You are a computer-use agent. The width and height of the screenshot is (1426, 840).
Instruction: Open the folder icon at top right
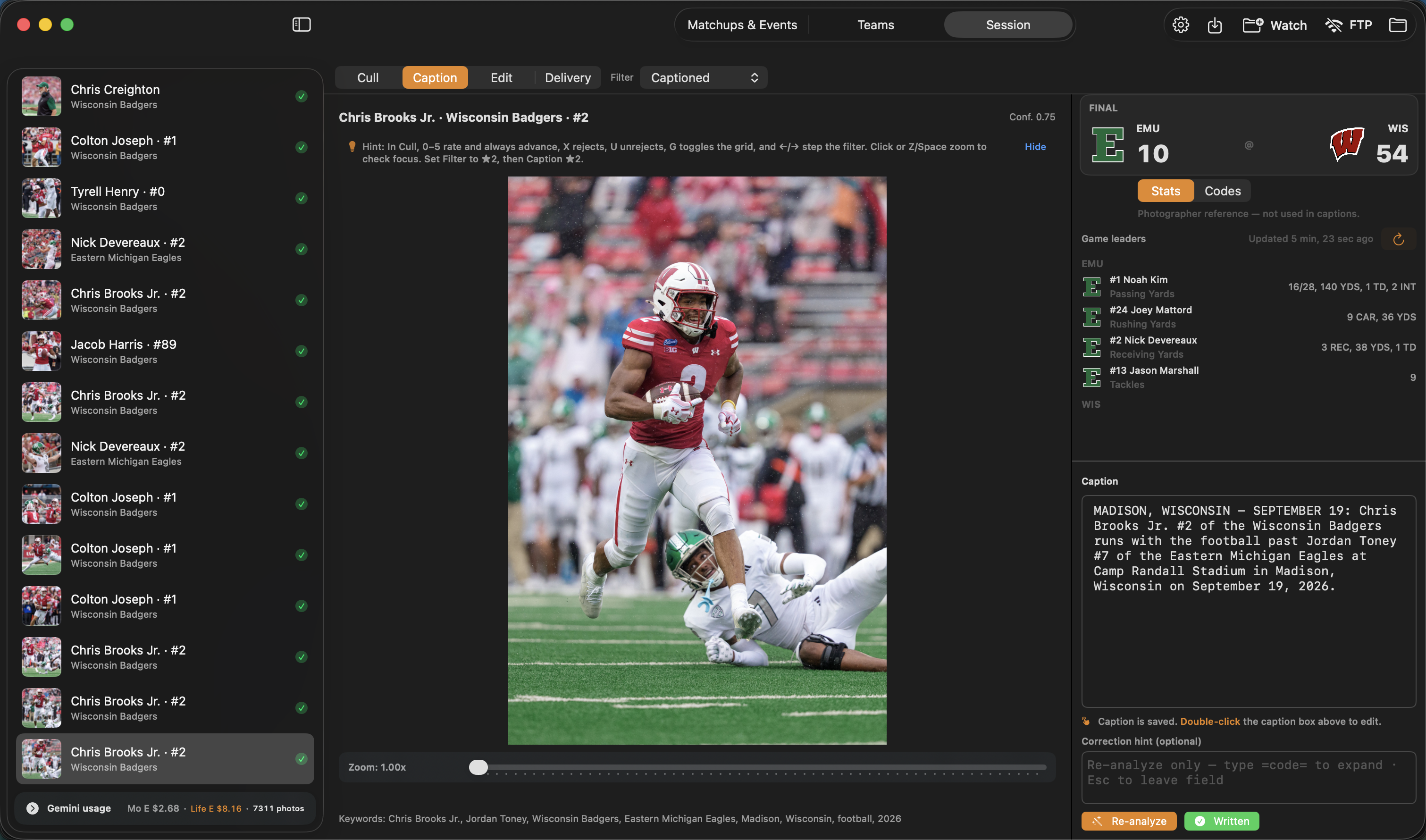click(1397, 25)
